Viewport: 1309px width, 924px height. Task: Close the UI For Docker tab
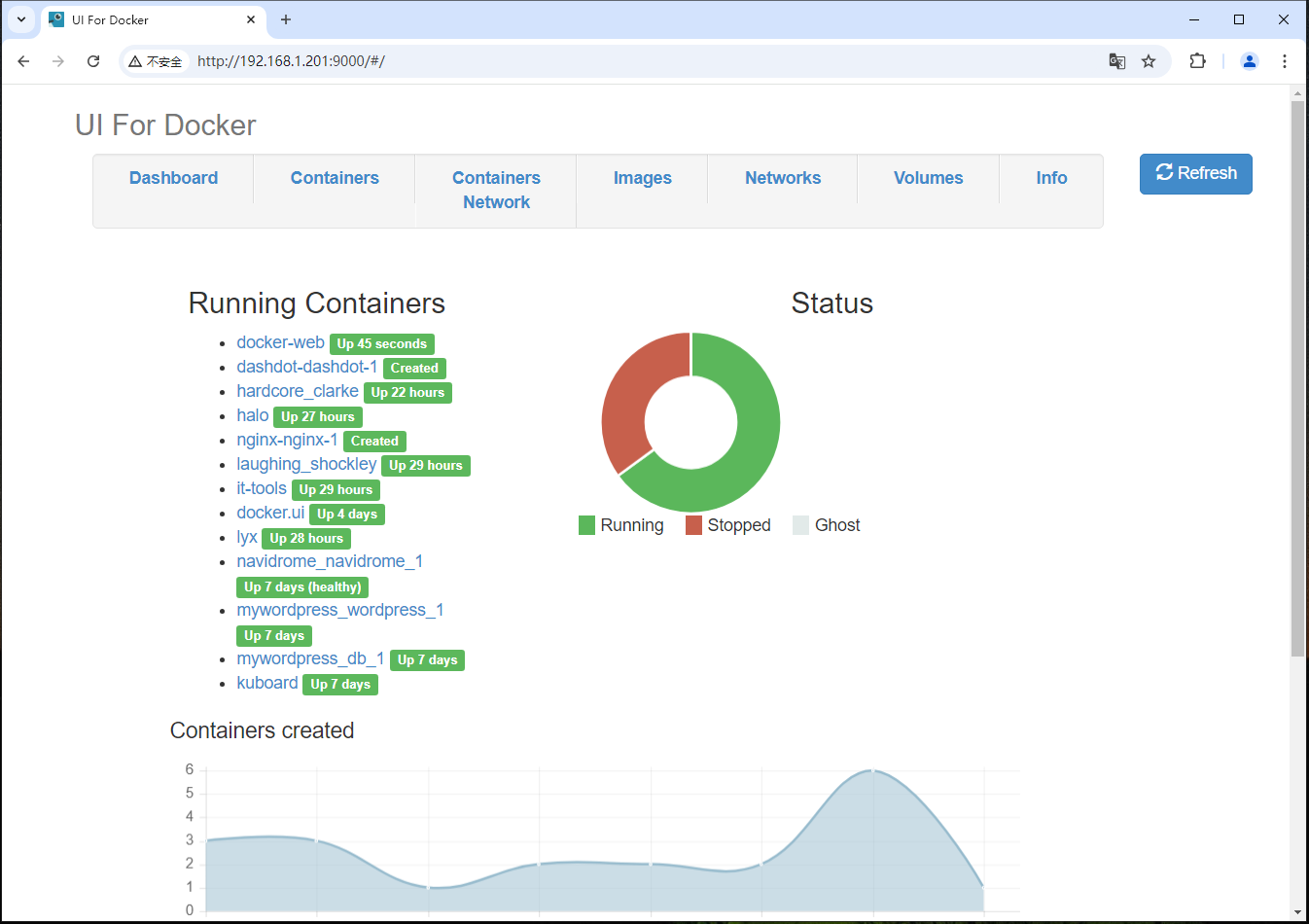251,19
